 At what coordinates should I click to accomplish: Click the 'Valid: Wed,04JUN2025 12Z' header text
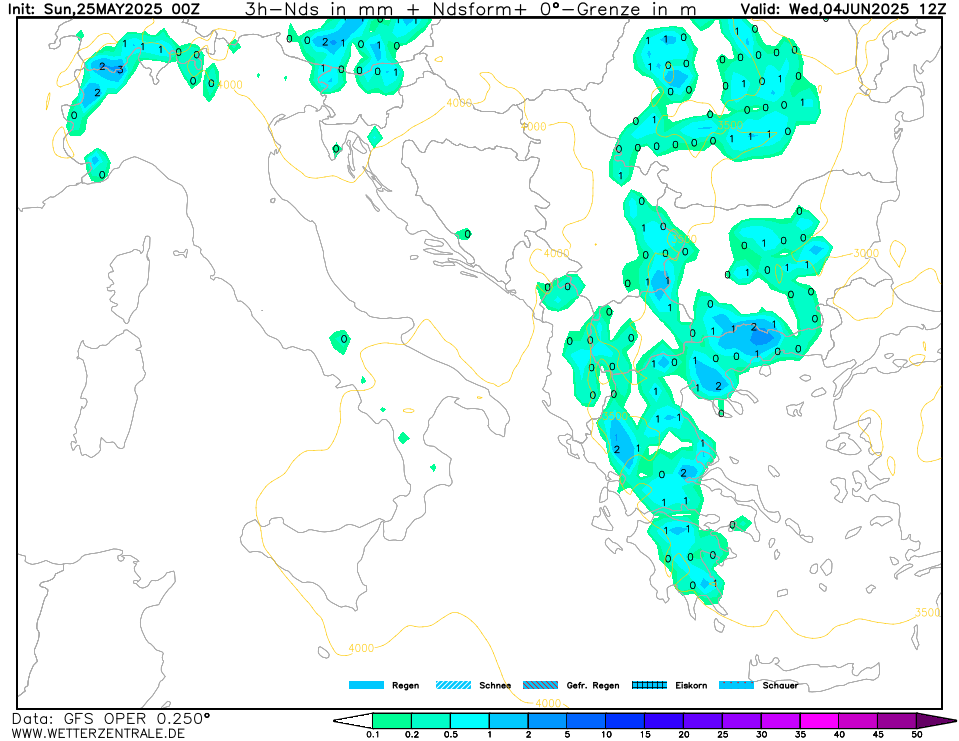pyautogui.click(x=843, y=9)
